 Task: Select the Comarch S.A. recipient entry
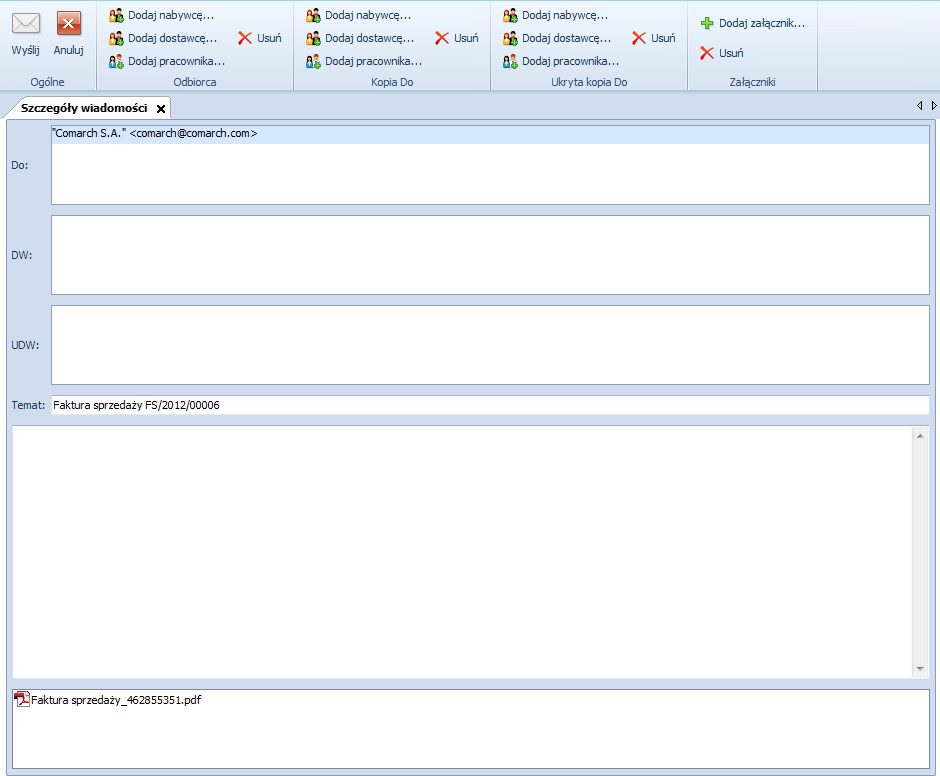click(x=490, y=134)
